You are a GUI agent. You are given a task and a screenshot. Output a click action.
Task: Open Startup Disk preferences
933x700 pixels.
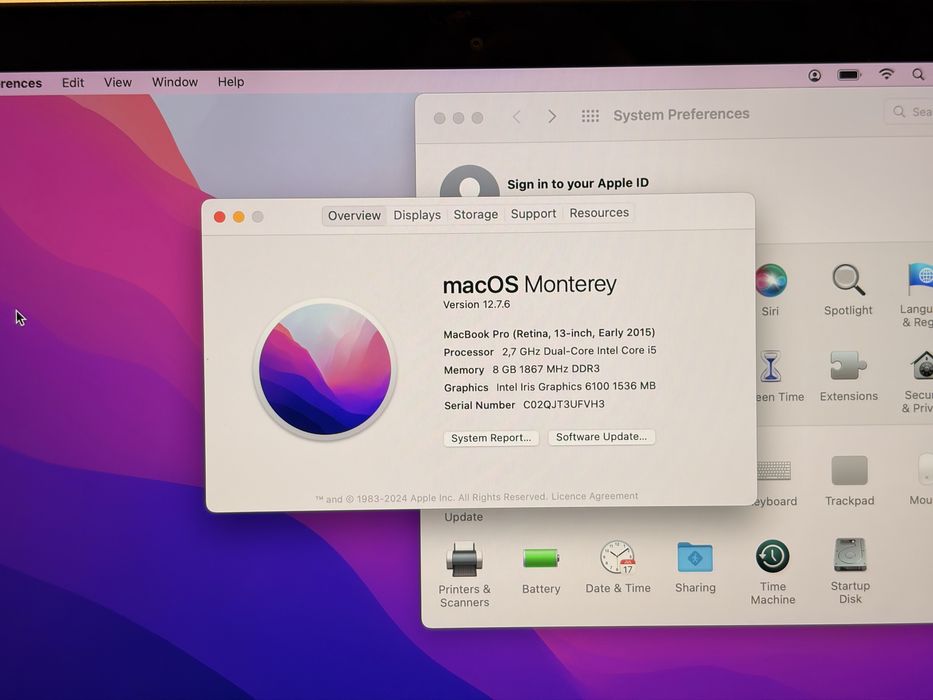pos(850,555)
